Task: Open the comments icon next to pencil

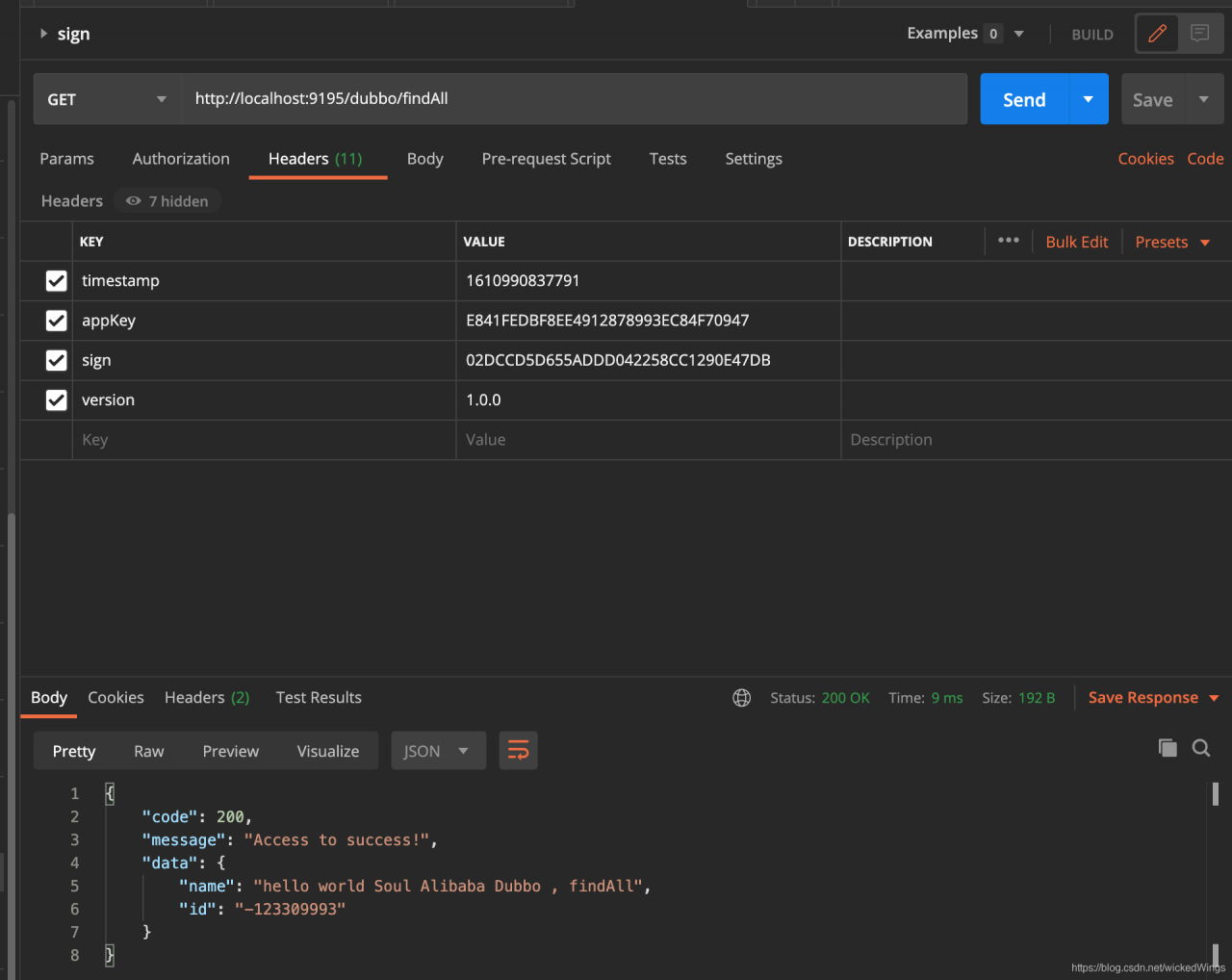Action: coord(1200,34)
